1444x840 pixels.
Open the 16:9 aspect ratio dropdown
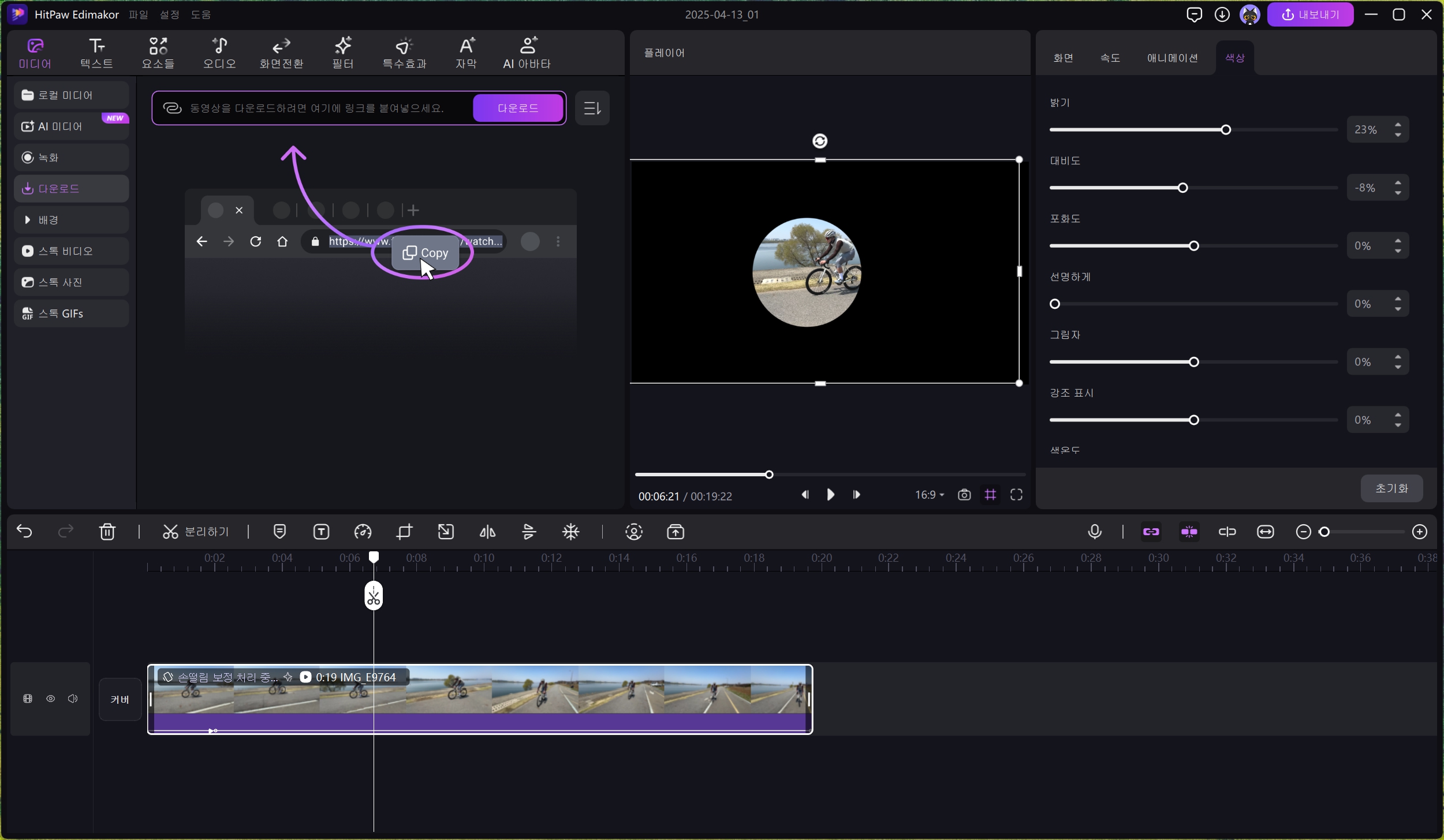(929, 495)
